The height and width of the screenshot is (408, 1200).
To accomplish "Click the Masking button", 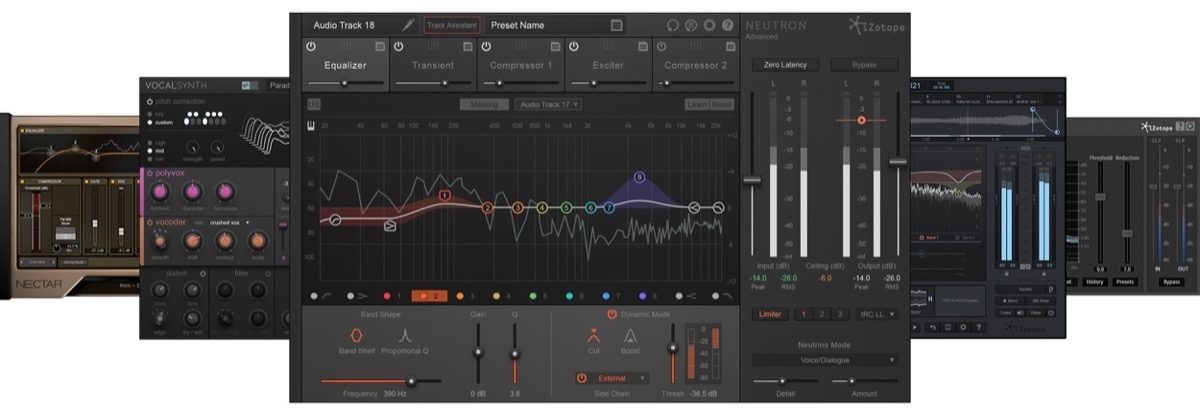I will point(484,104).
